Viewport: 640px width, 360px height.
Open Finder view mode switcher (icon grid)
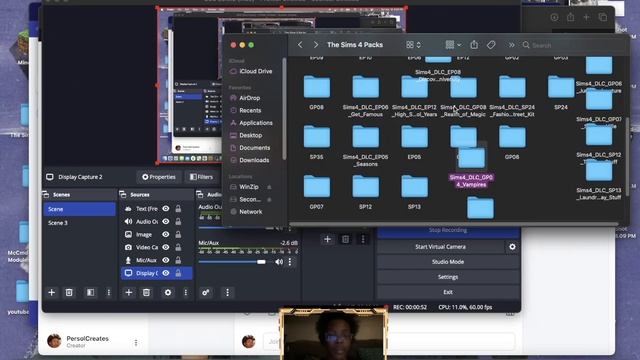pos(413,45)
